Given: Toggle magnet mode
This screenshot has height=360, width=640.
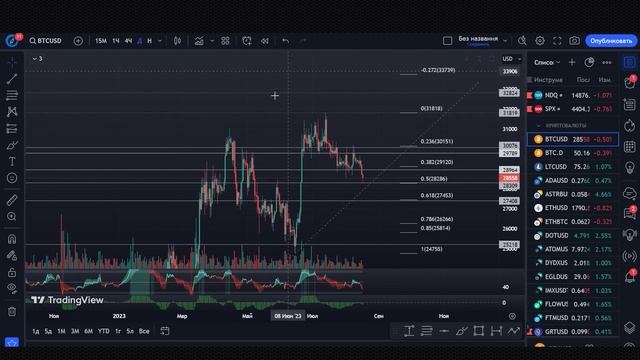Looking at the screenshot, I should tap(12, 239).
